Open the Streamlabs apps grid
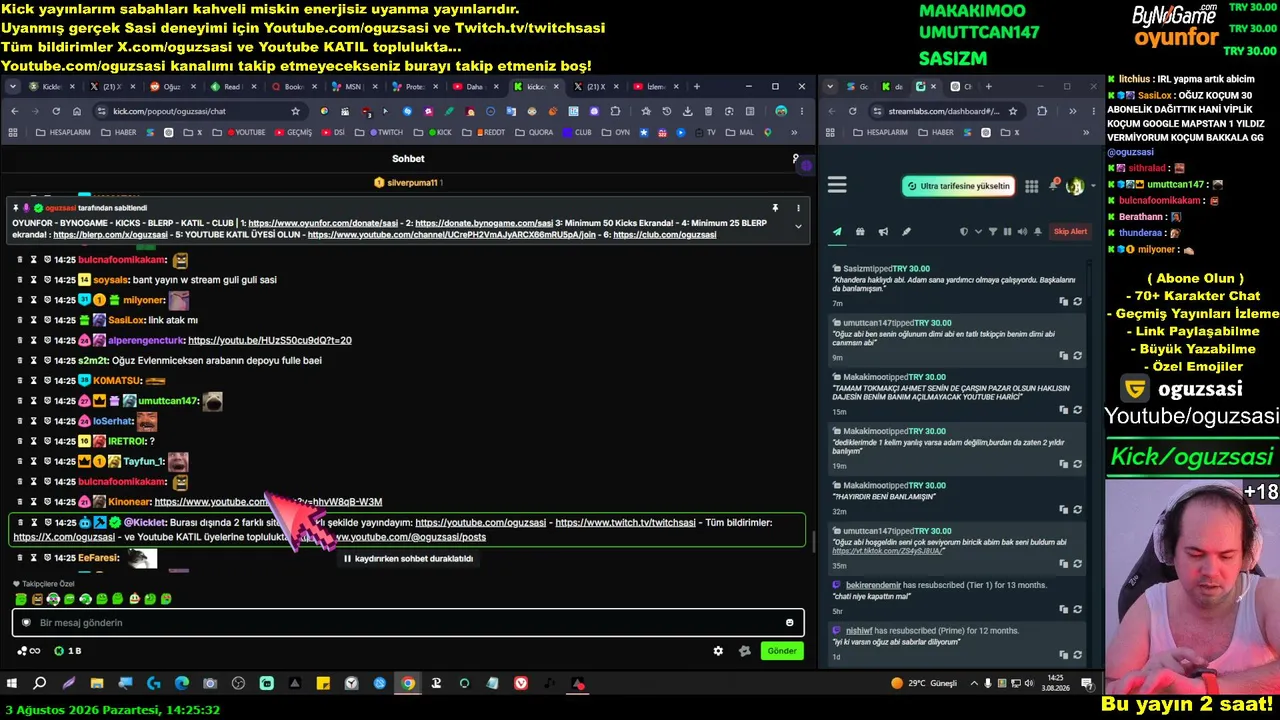This screenshot has height=720, width=1280. 1032,186
